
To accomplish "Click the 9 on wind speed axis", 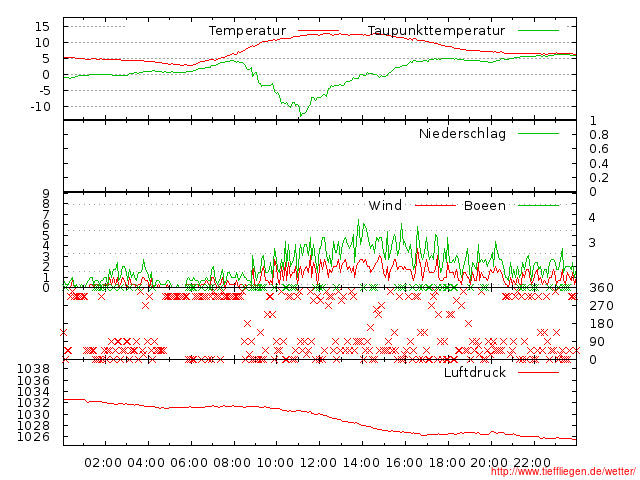I will click(46, 194).
